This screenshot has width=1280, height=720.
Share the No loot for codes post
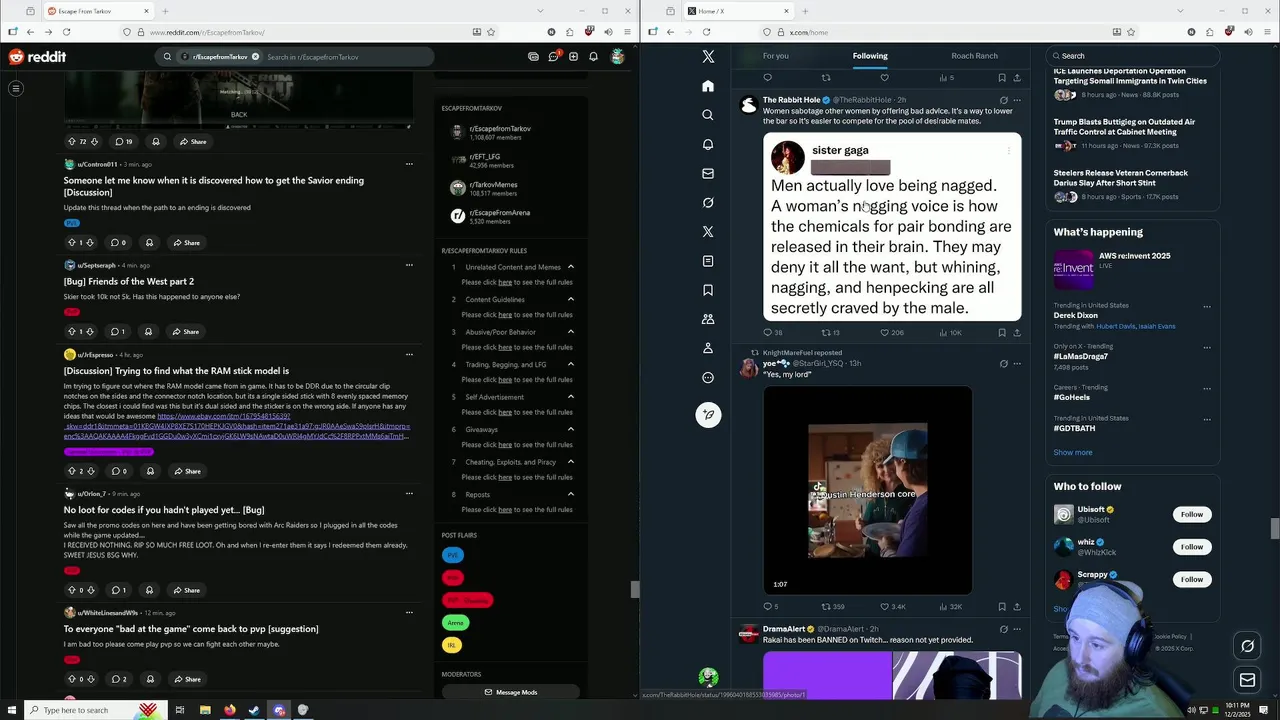(x=186, y=590)
